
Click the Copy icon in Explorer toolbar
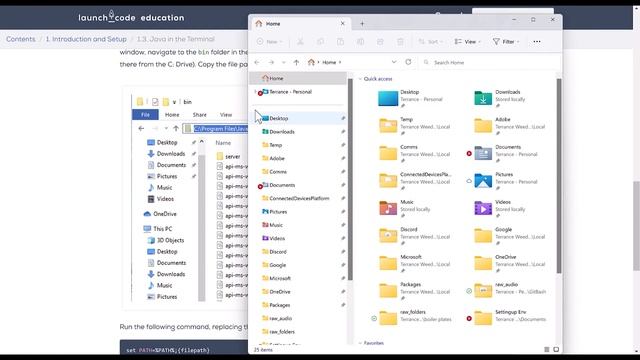320,42
